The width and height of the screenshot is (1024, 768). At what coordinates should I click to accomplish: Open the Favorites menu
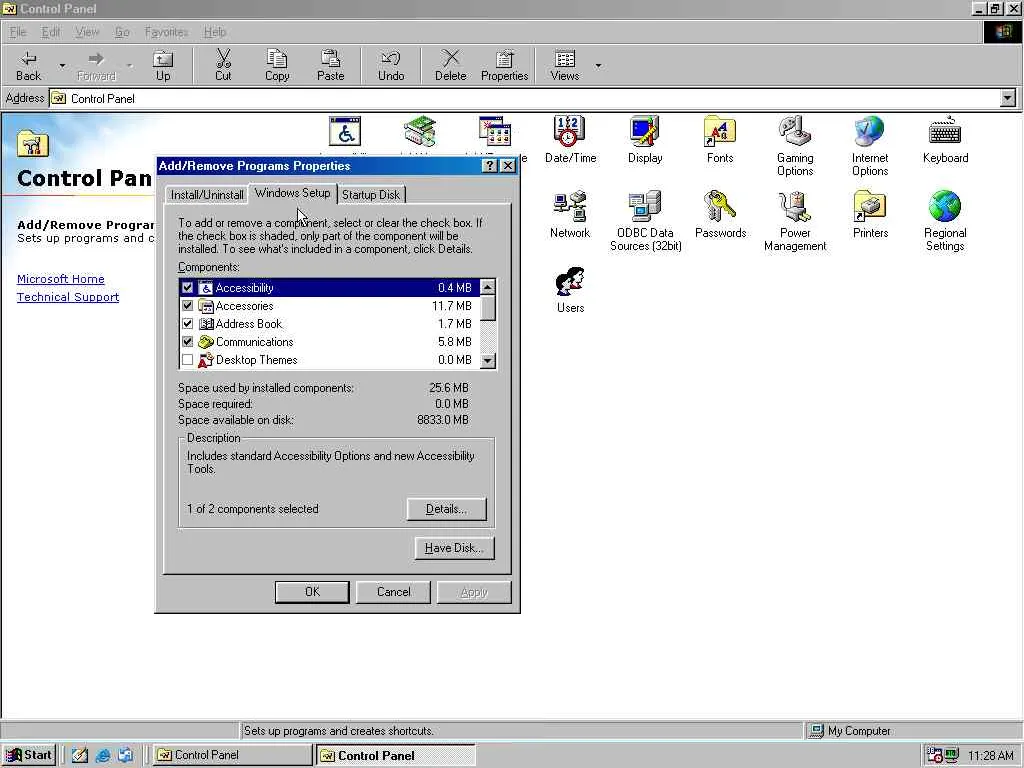166,32
